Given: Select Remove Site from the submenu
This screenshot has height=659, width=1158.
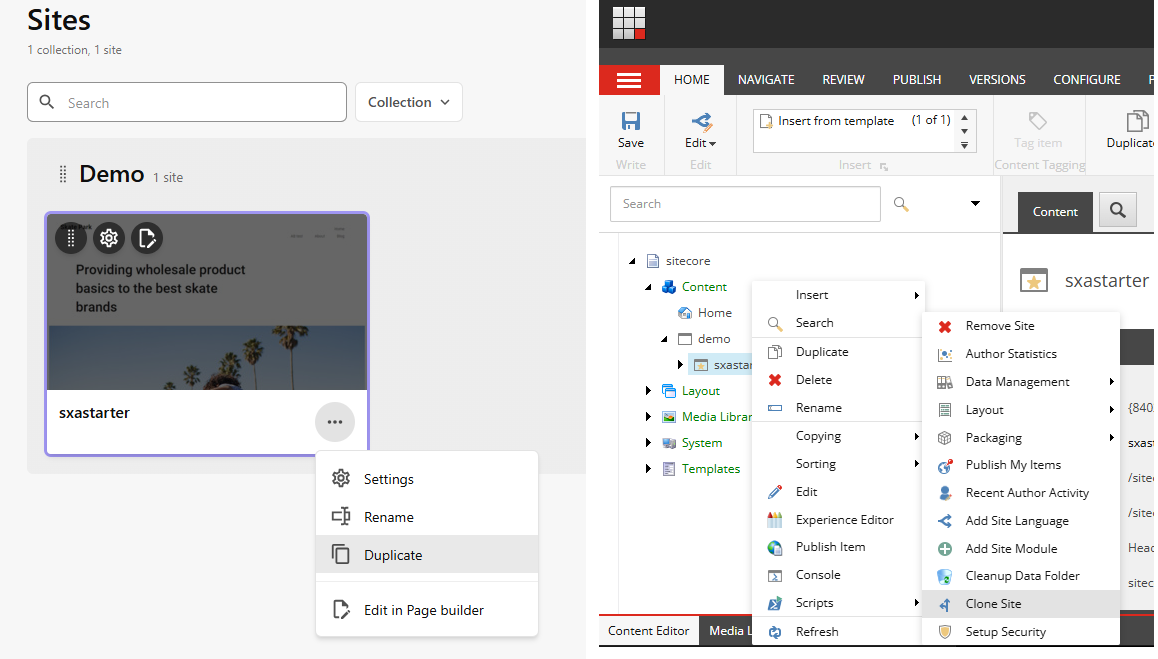Looking at the screenshot, I should point(999,326).
